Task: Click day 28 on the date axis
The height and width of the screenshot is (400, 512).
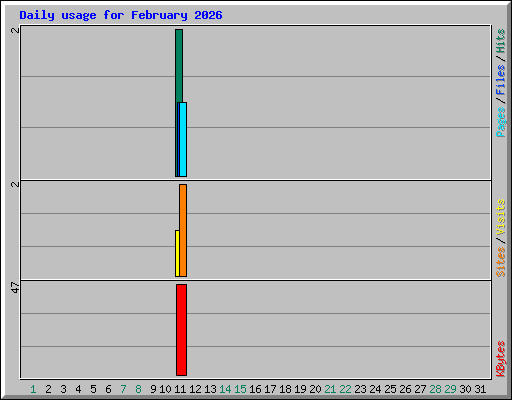Action: point(435,389)
